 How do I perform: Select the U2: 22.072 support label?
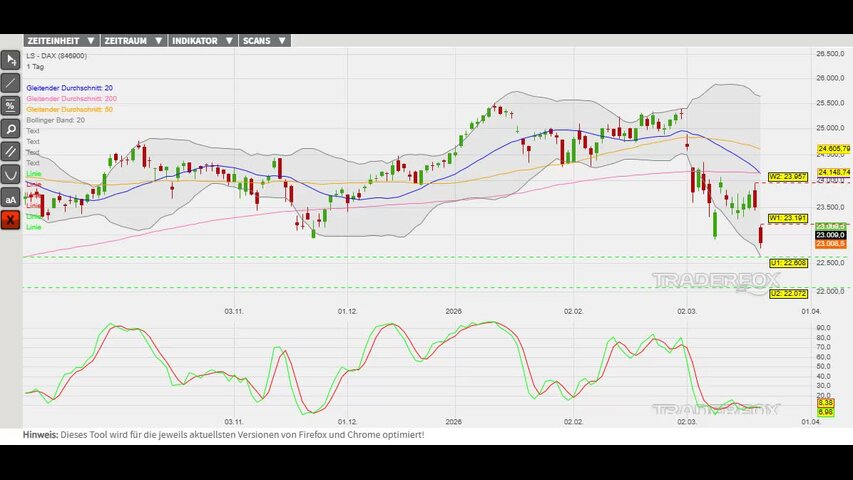click(787, 293)
